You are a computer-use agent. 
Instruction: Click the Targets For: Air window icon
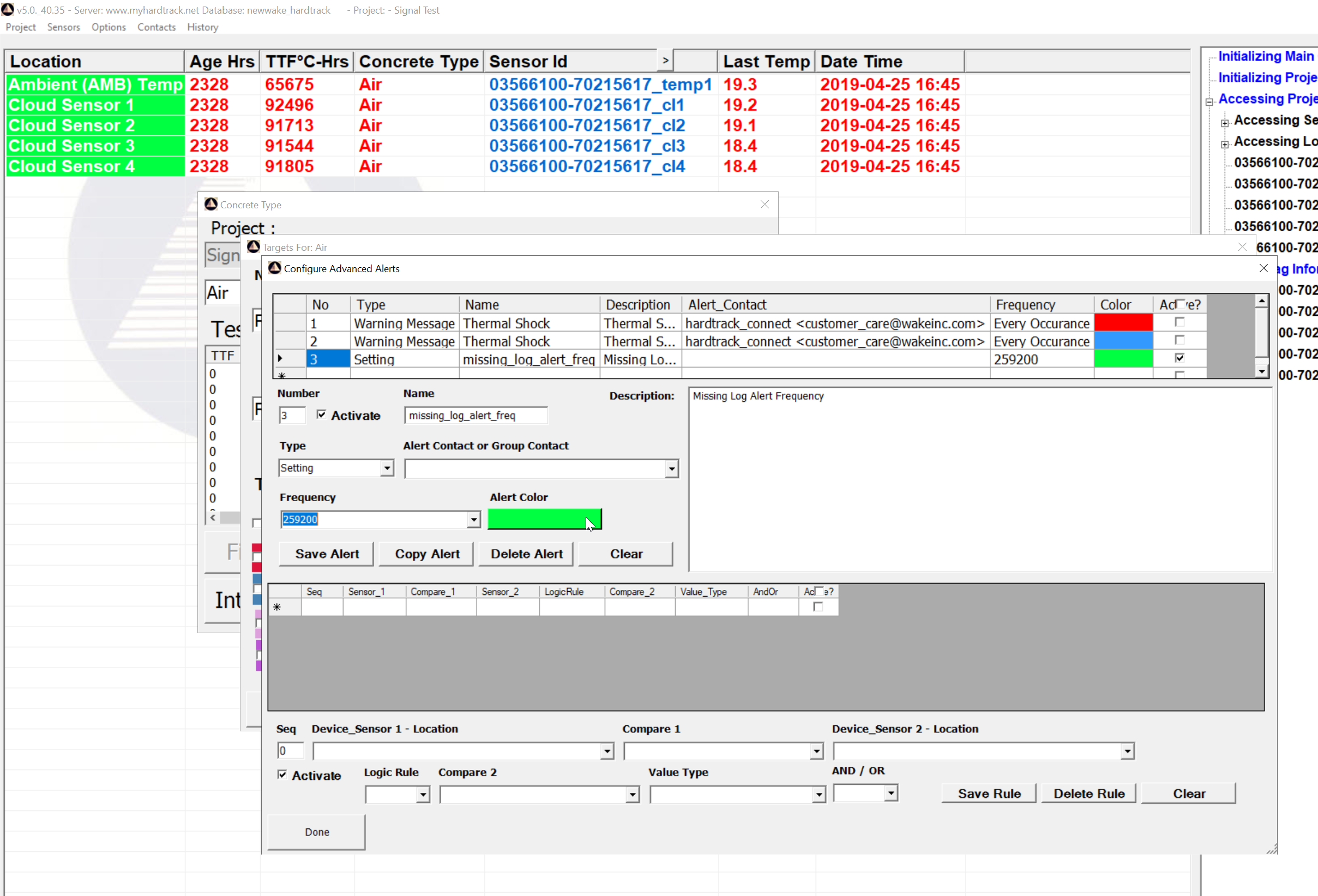coord(254,246)
